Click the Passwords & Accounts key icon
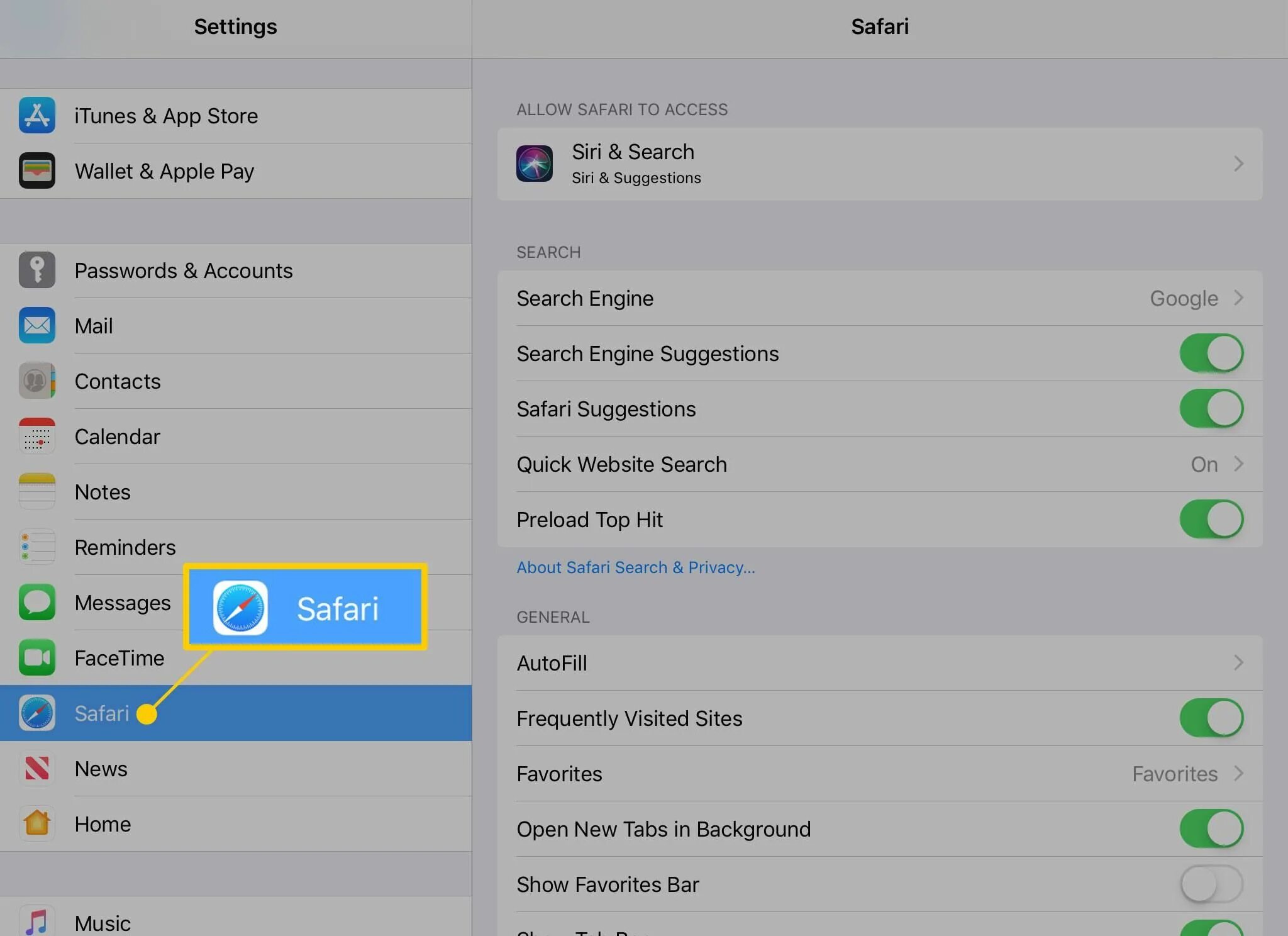Screen dimensions: 1288x936 click(37, 270)
